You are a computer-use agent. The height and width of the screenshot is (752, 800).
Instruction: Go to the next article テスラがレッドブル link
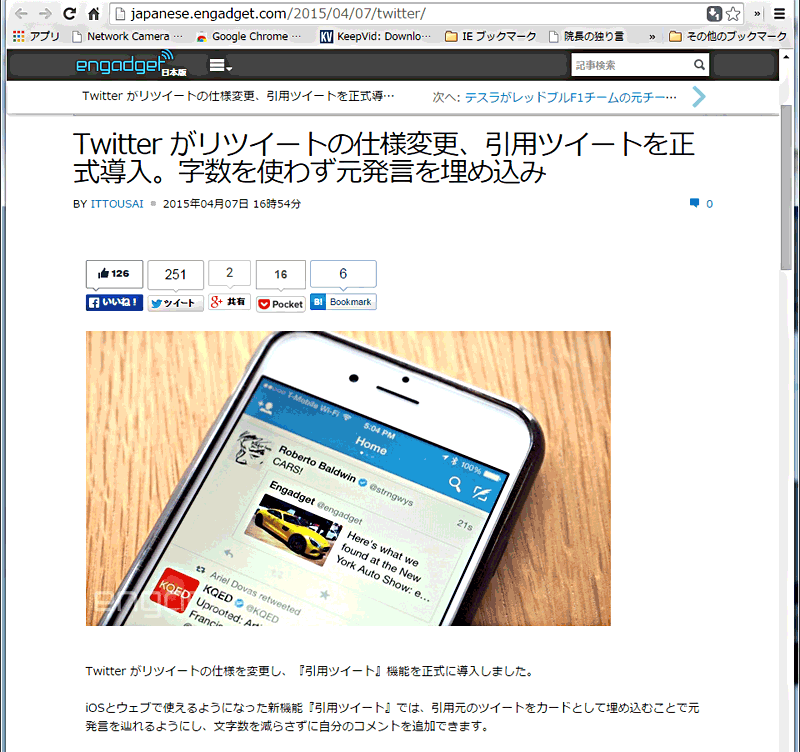click(570, 97)
